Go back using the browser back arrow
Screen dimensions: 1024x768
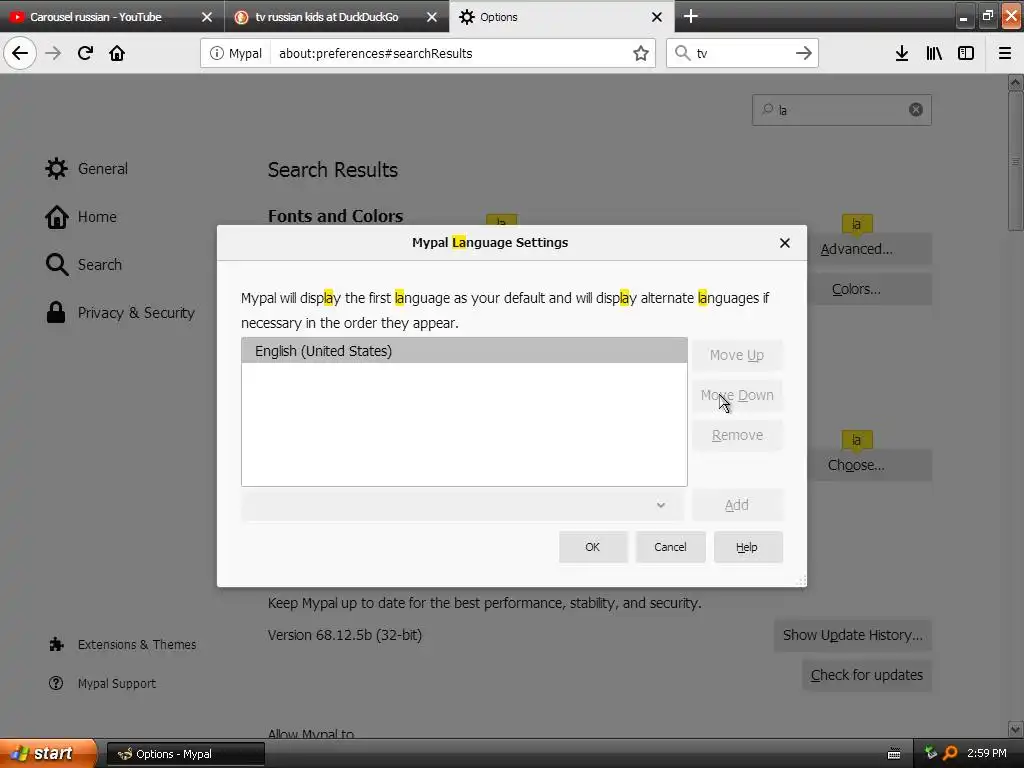[20, 53]
